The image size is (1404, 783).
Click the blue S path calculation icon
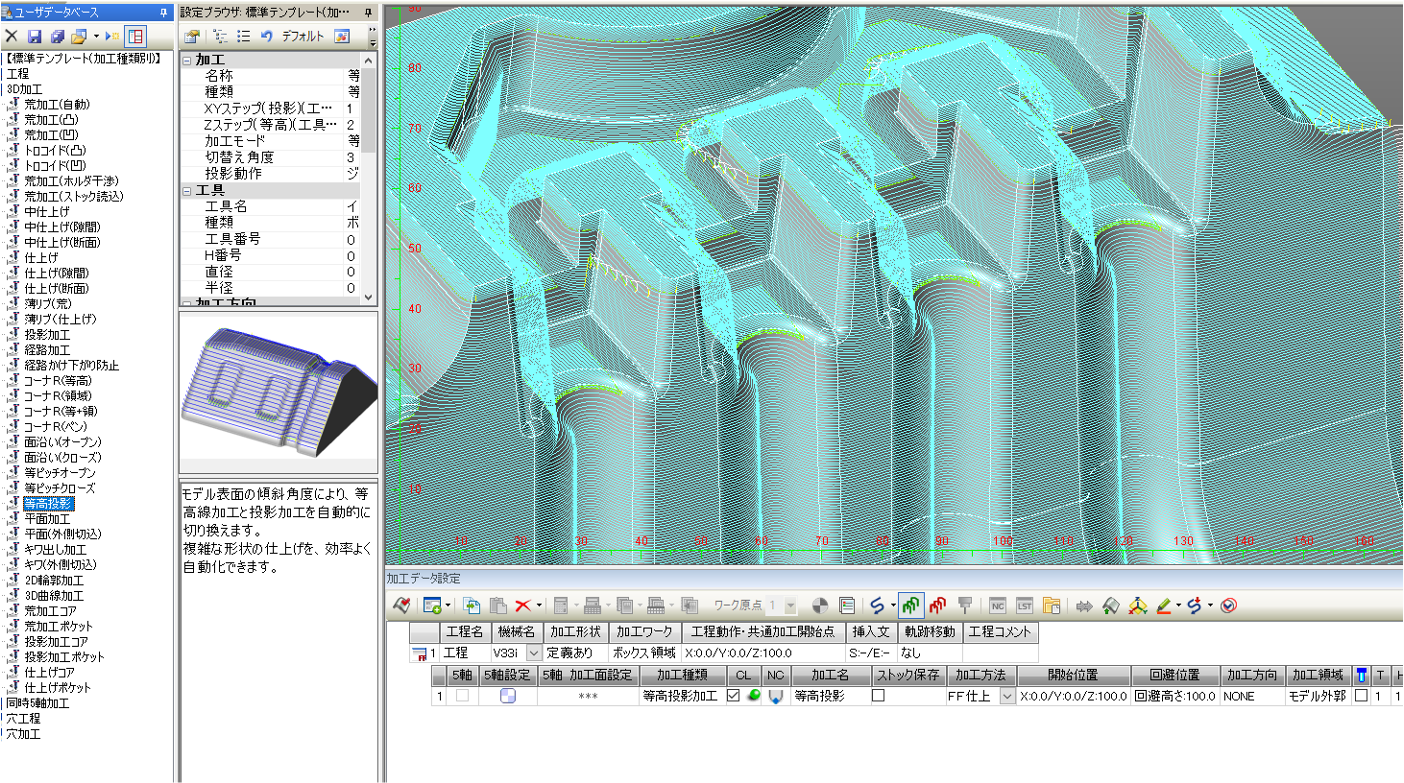click(876, 605)
